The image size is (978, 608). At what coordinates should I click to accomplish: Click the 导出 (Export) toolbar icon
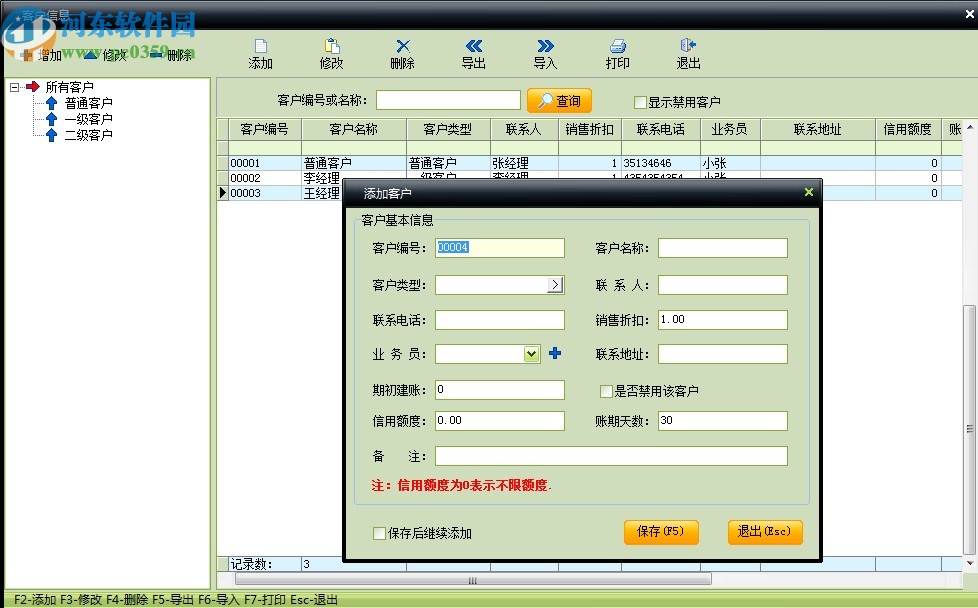point(473,53)
